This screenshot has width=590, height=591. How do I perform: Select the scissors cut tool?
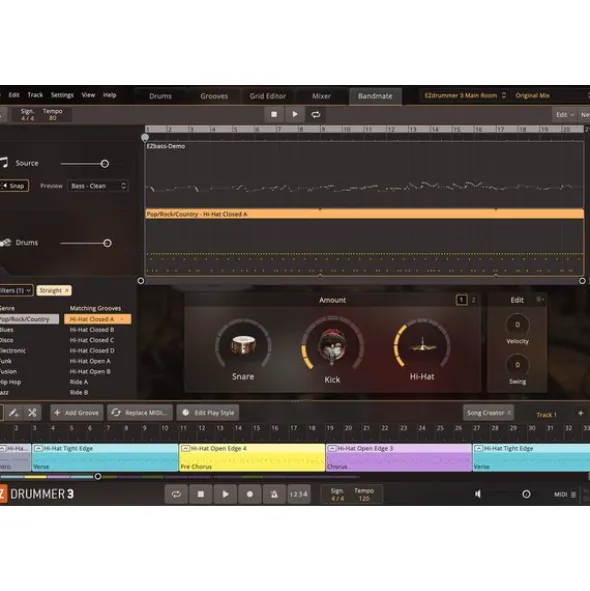[32, 413]
